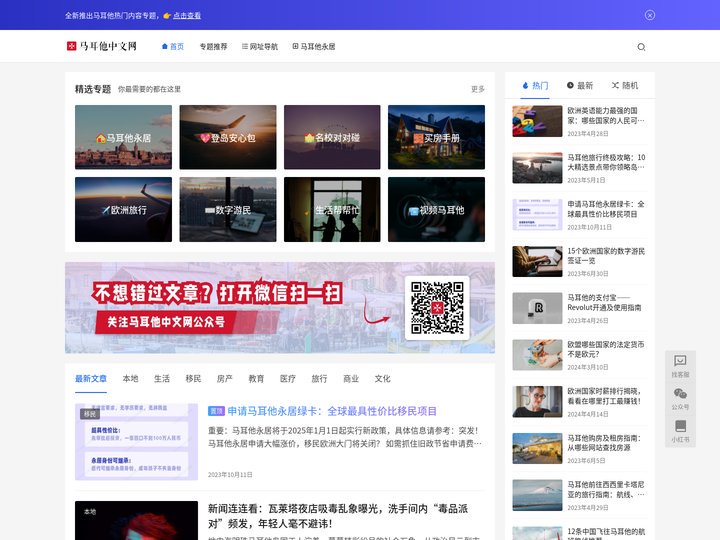The width and height of the screenshot is (720, 540).
Task: Follow the 点击查看 link in banner
Action: pos(187,15)
